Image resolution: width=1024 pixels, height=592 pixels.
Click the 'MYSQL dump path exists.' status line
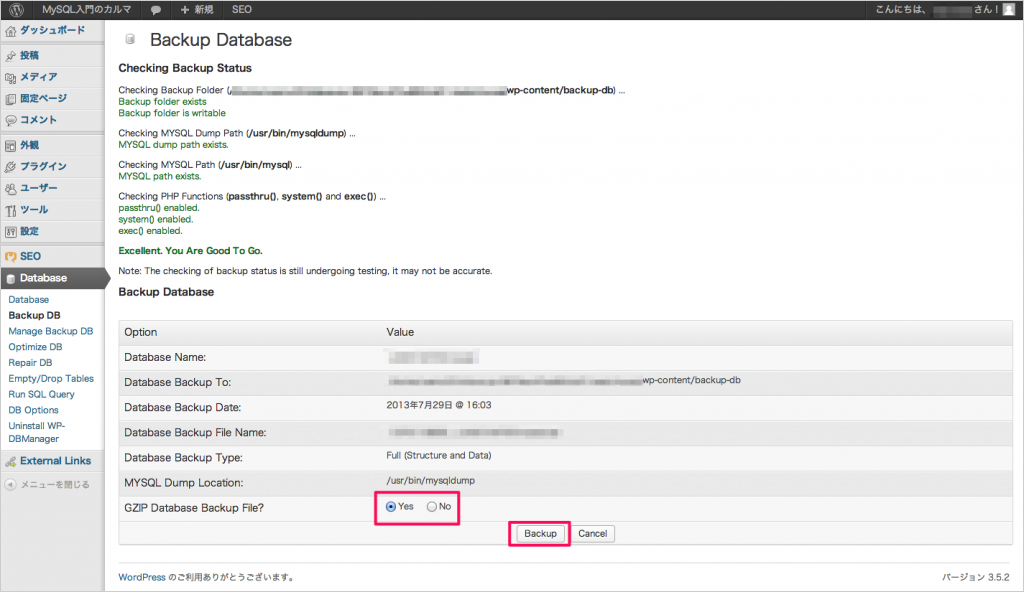click(x=173, y=145)
